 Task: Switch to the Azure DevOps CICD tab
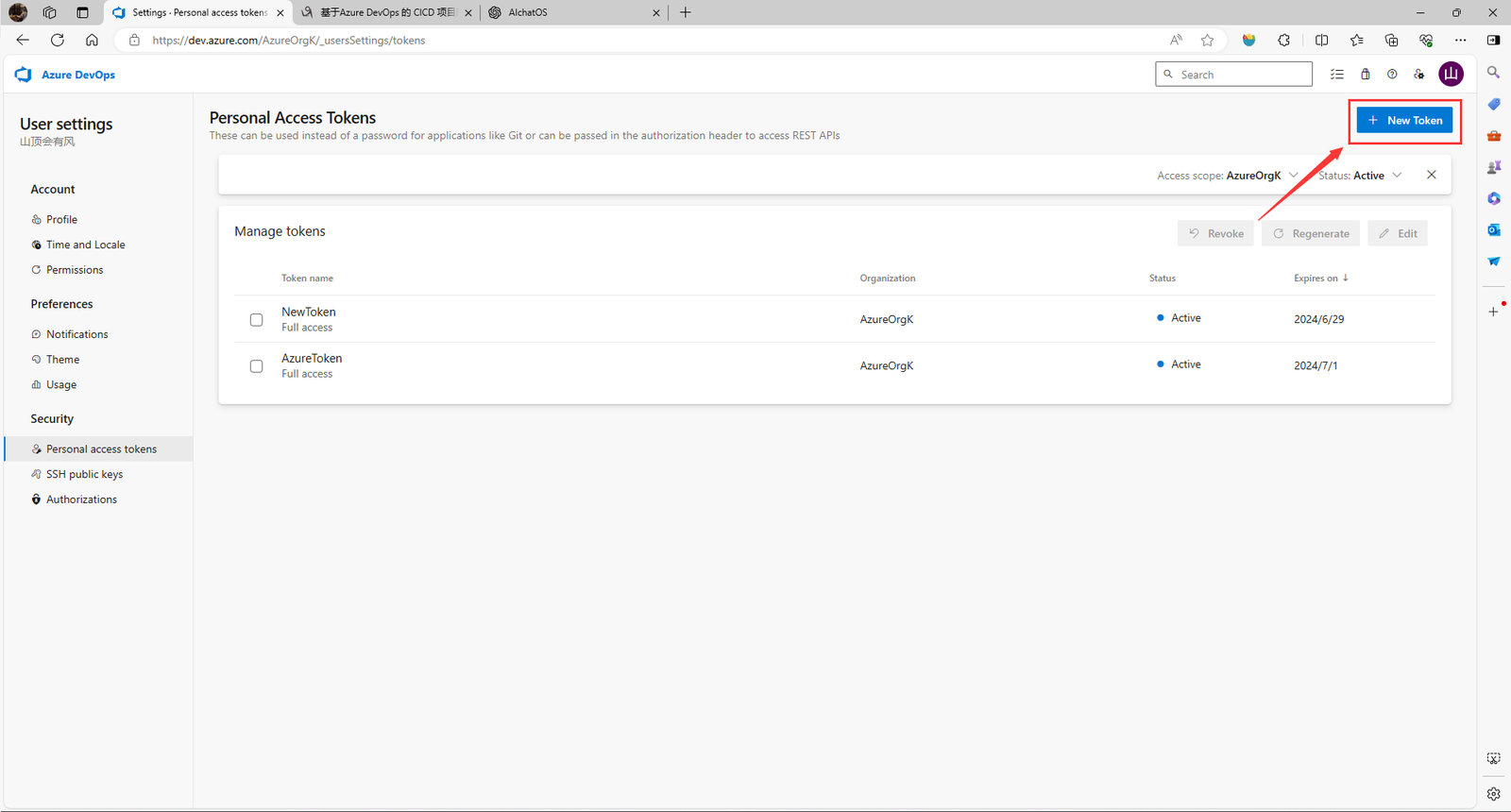coord(386,12)
